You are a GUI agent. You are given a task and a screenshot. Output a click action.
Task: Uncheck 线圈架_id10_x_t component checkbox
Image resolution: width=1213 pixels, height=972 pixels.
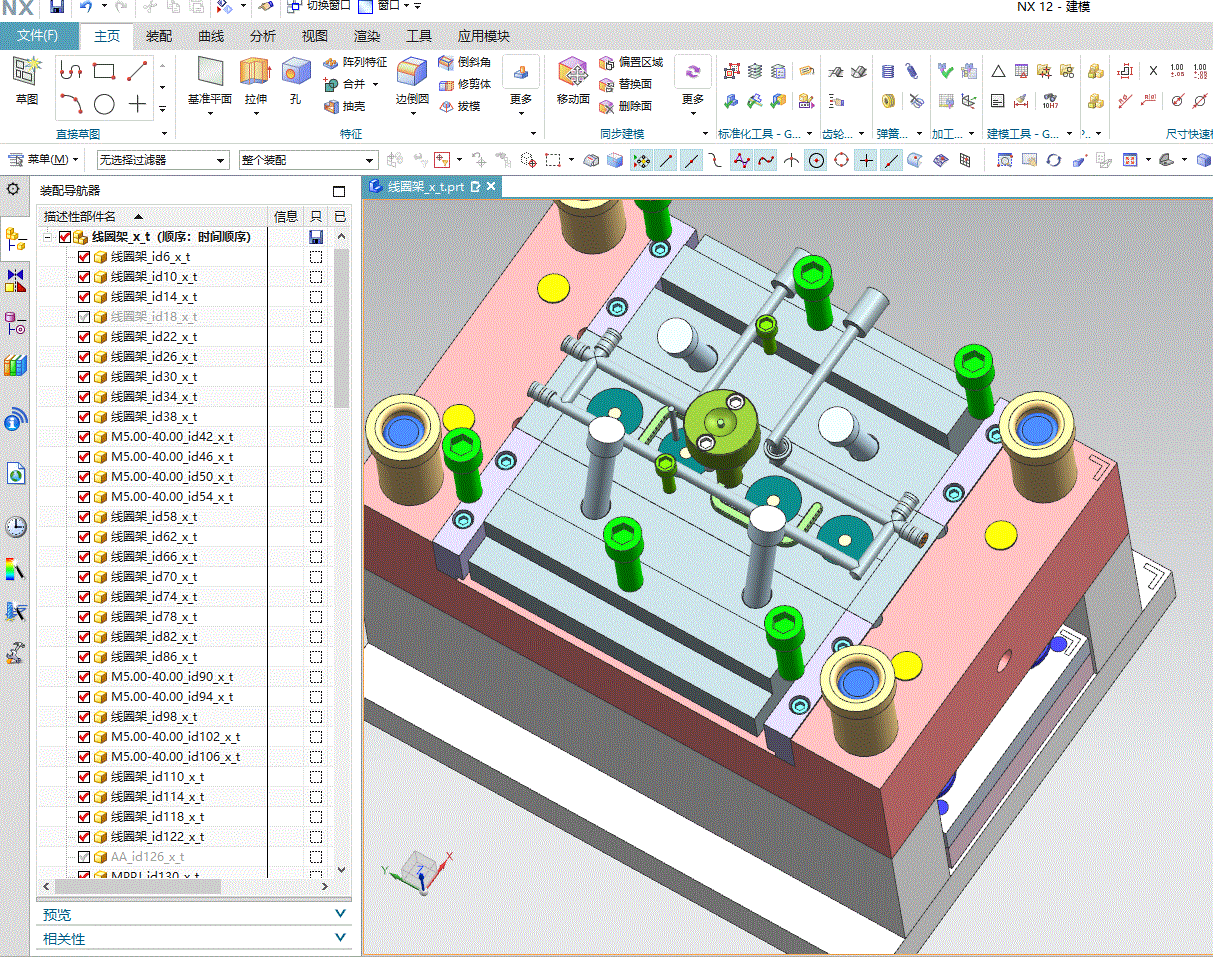click(x=84, y=277)
